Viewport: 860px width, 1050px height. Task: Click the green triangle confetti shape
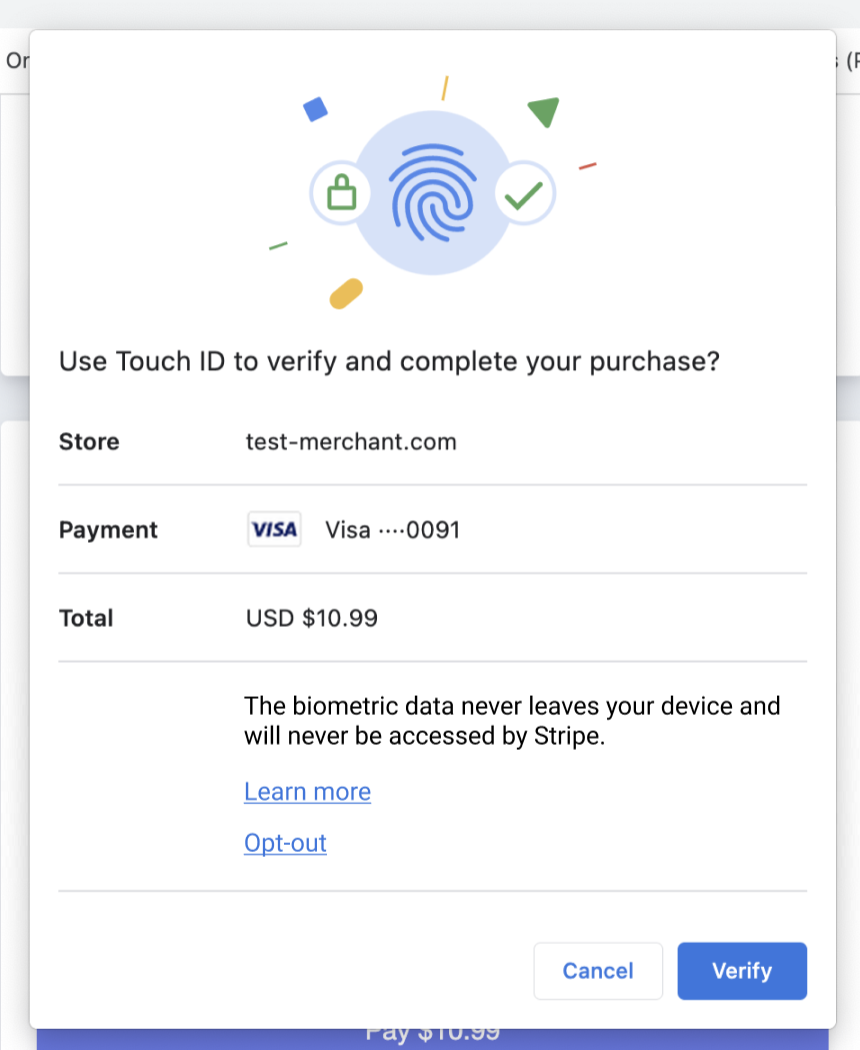pyautogui.click(x=545, y=112)
